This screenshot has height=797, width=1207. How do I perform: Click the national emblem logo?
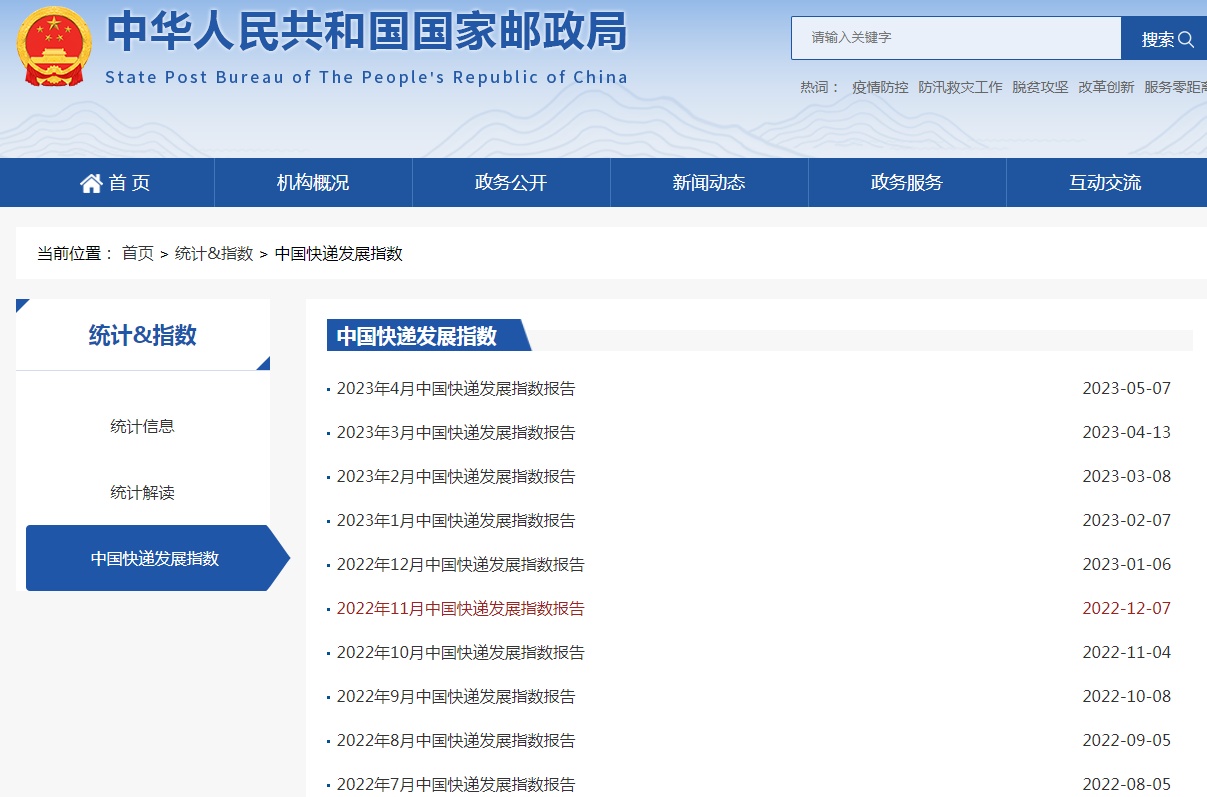[x=54, y=46]
